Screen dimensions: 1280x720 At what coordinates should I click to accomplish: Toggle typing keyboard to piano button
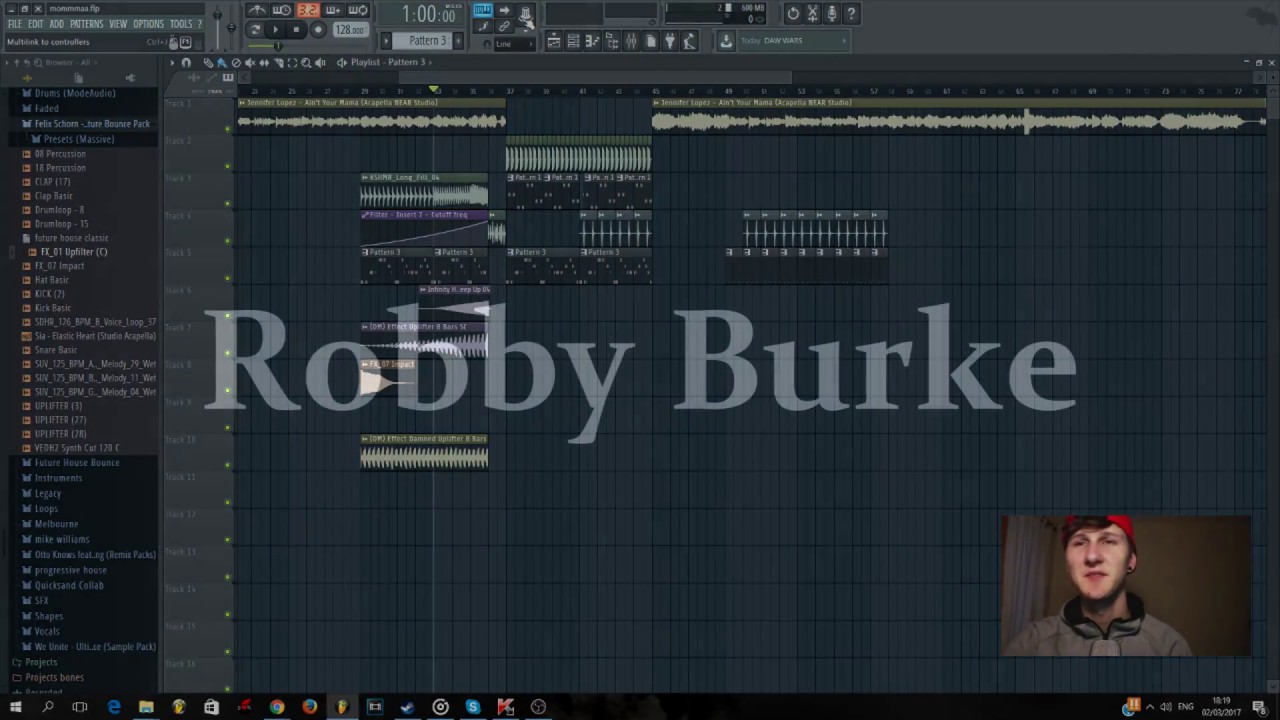482,10
